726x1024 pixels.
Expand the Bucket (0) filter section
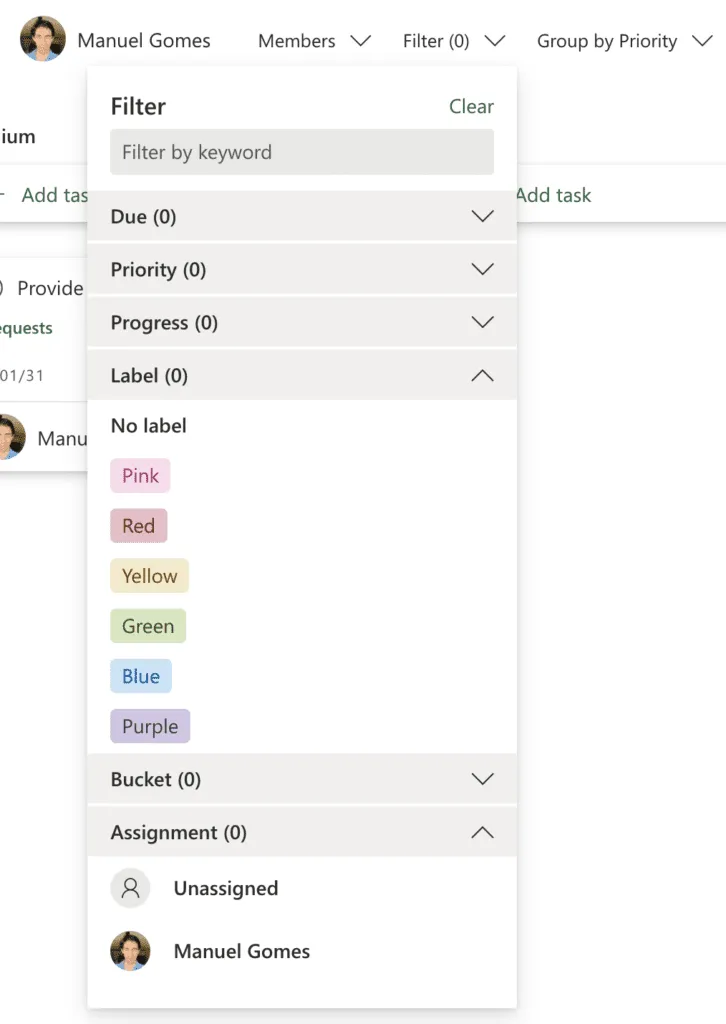(302, 780)
